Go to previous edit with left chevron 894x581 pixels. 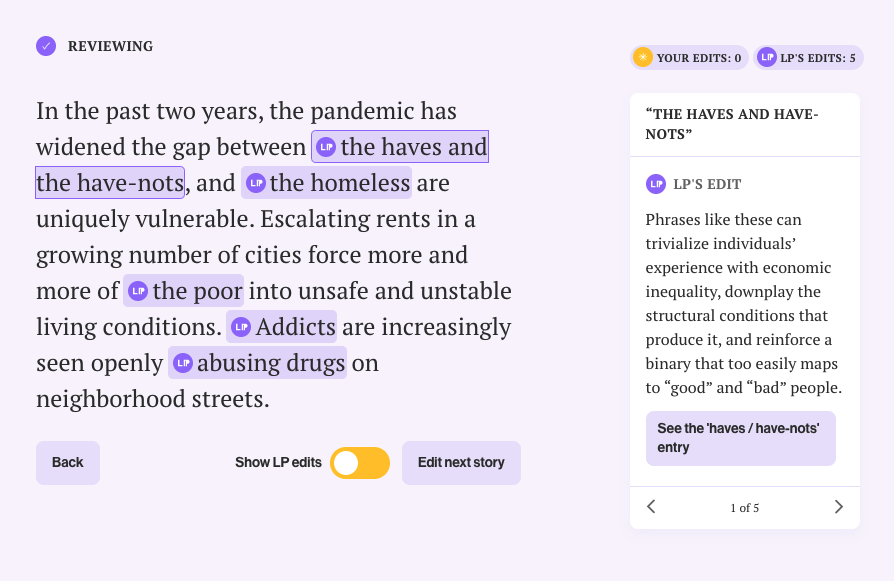click(x=651, y=507)
